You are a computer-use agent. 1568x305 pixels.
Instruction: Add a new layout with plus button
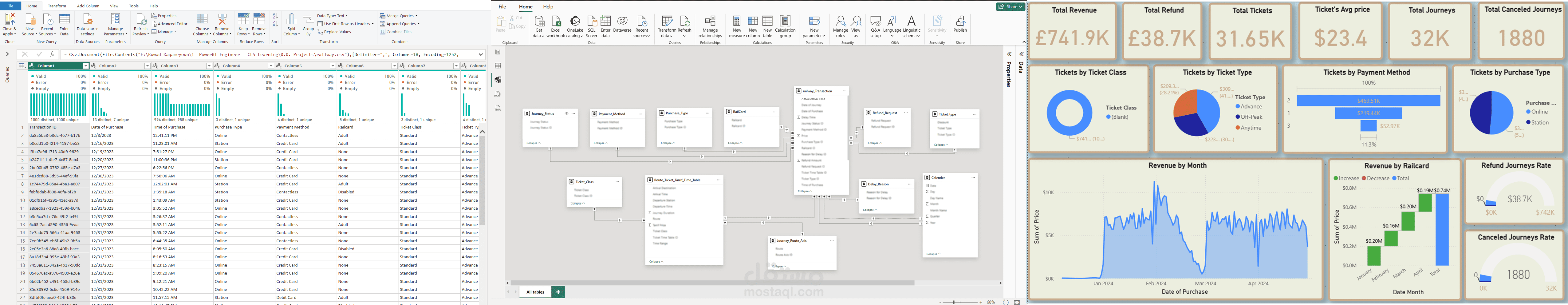tap(557, 292)
